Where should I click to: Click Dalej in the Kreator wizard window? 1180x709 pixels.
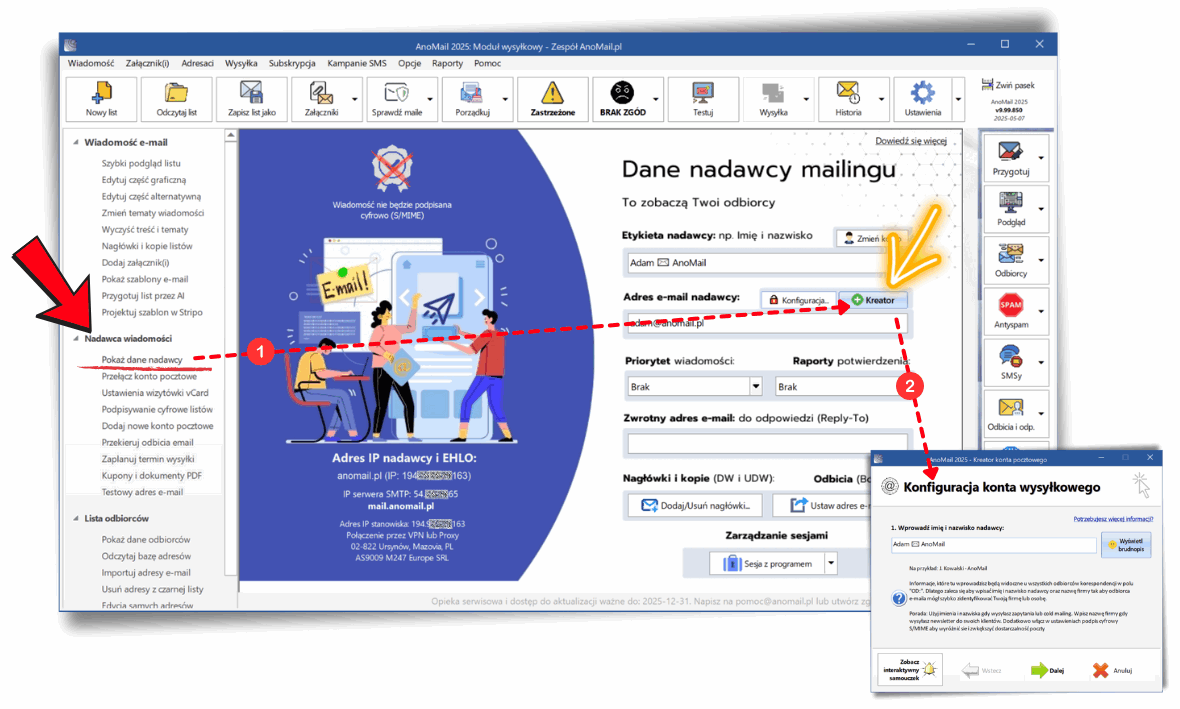(1048, 670)
